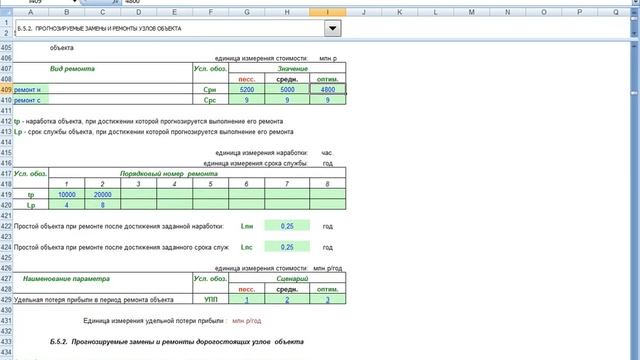
Task: Click the 'Наименование параметра' header cell
Action: (66, 279)
